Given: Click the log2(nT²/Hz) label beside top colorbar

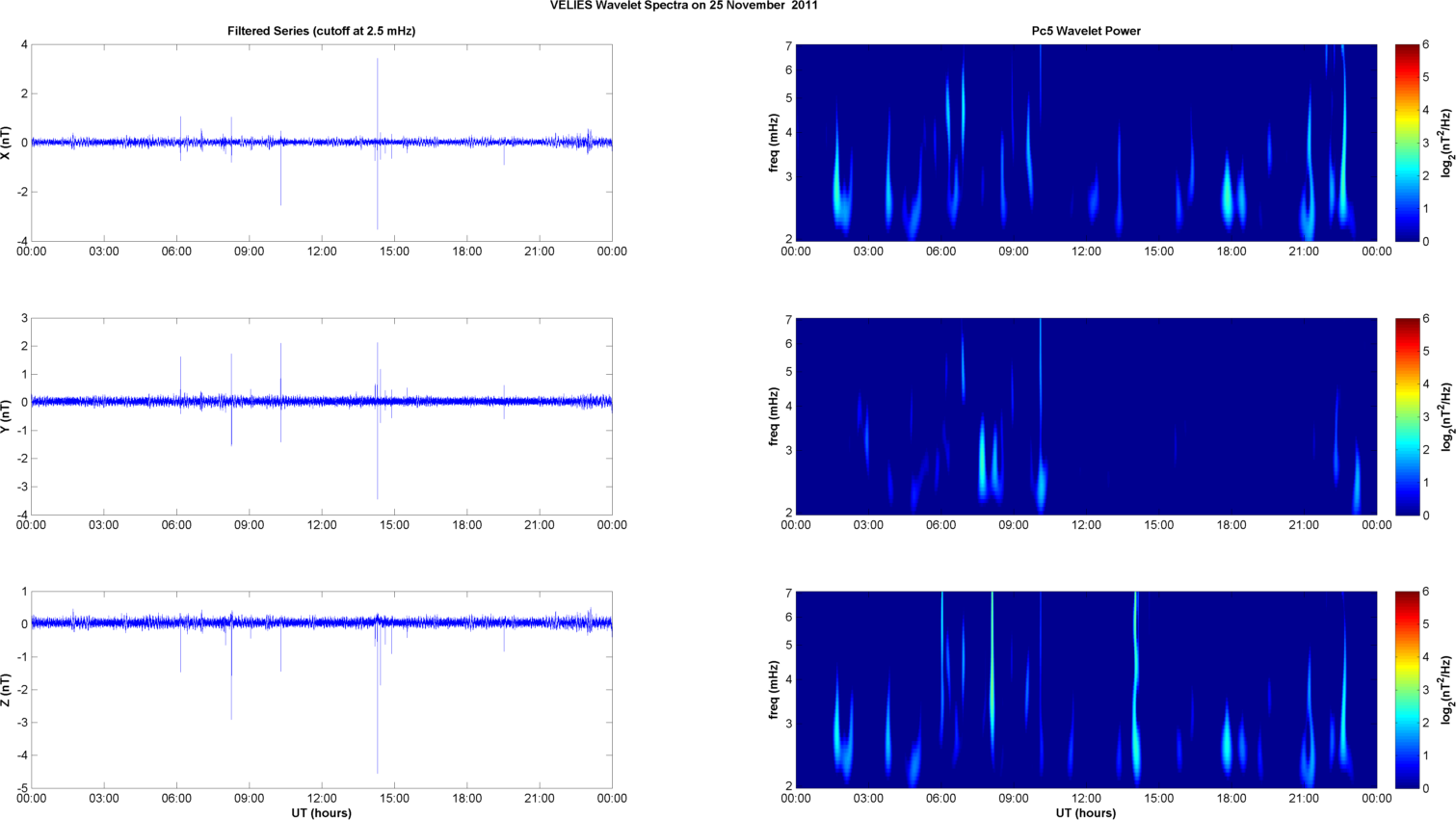Looking at the screenshot, I should (x=1445, y=143).
